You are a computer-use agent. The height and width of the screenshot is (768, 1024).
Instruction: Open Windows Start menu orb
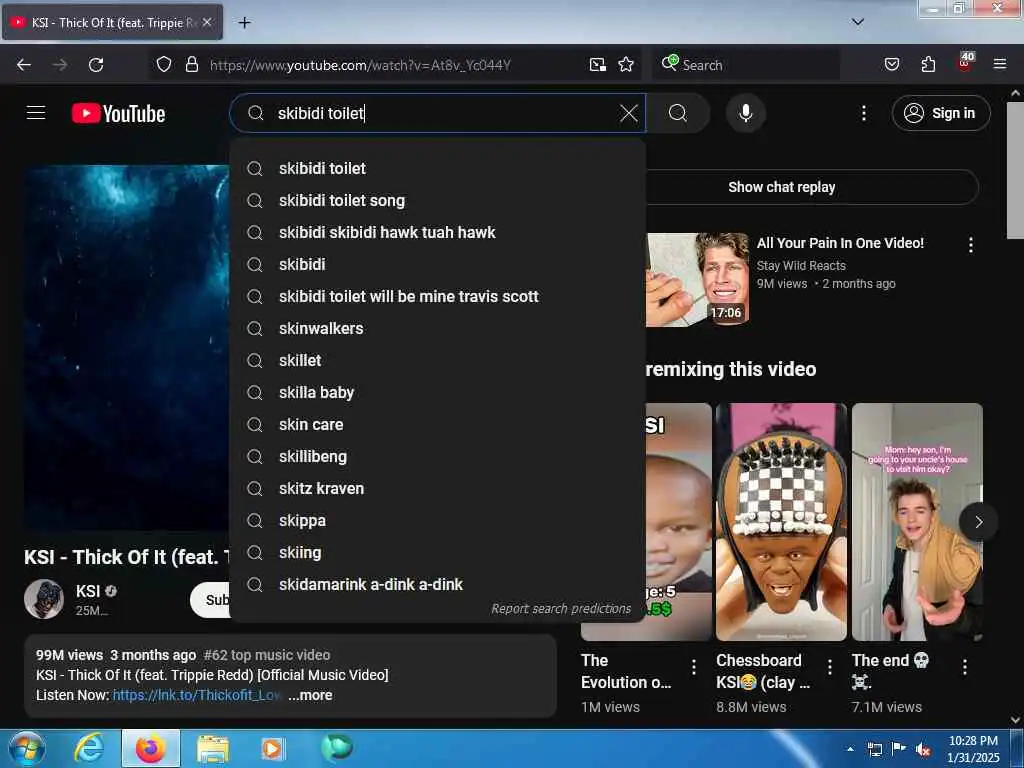point(27,749)
